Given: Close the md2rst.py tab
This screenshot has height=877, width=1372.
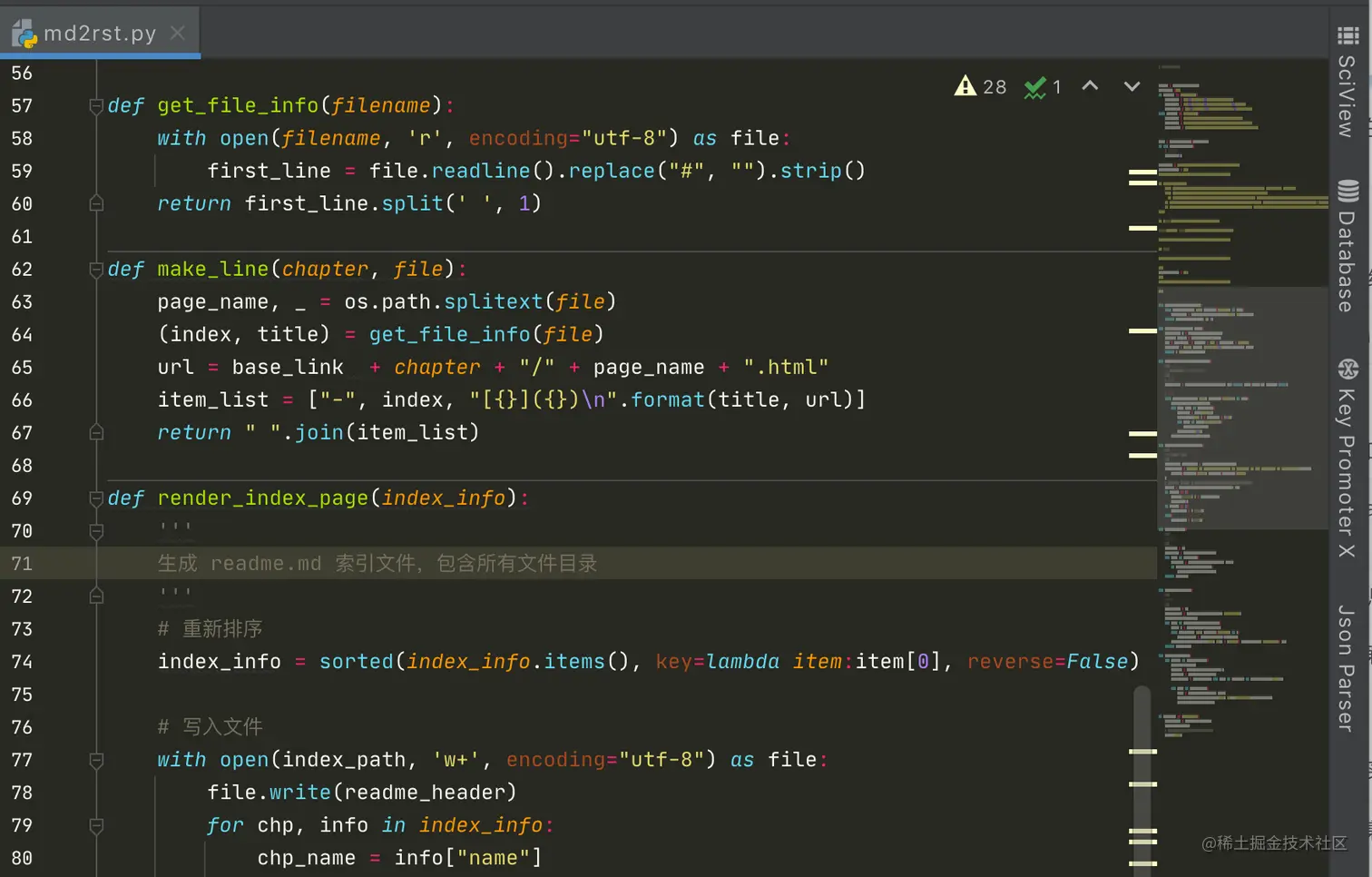Looking at the screenshot, I should point(178,33).
